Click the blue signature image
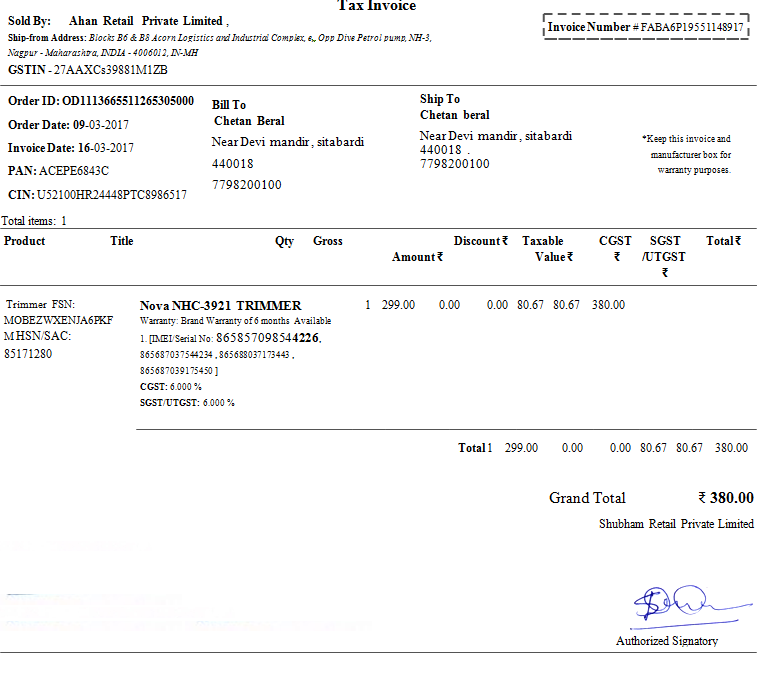Image resolution: width=781 pixels, height=700 pixels. point(692,606)
